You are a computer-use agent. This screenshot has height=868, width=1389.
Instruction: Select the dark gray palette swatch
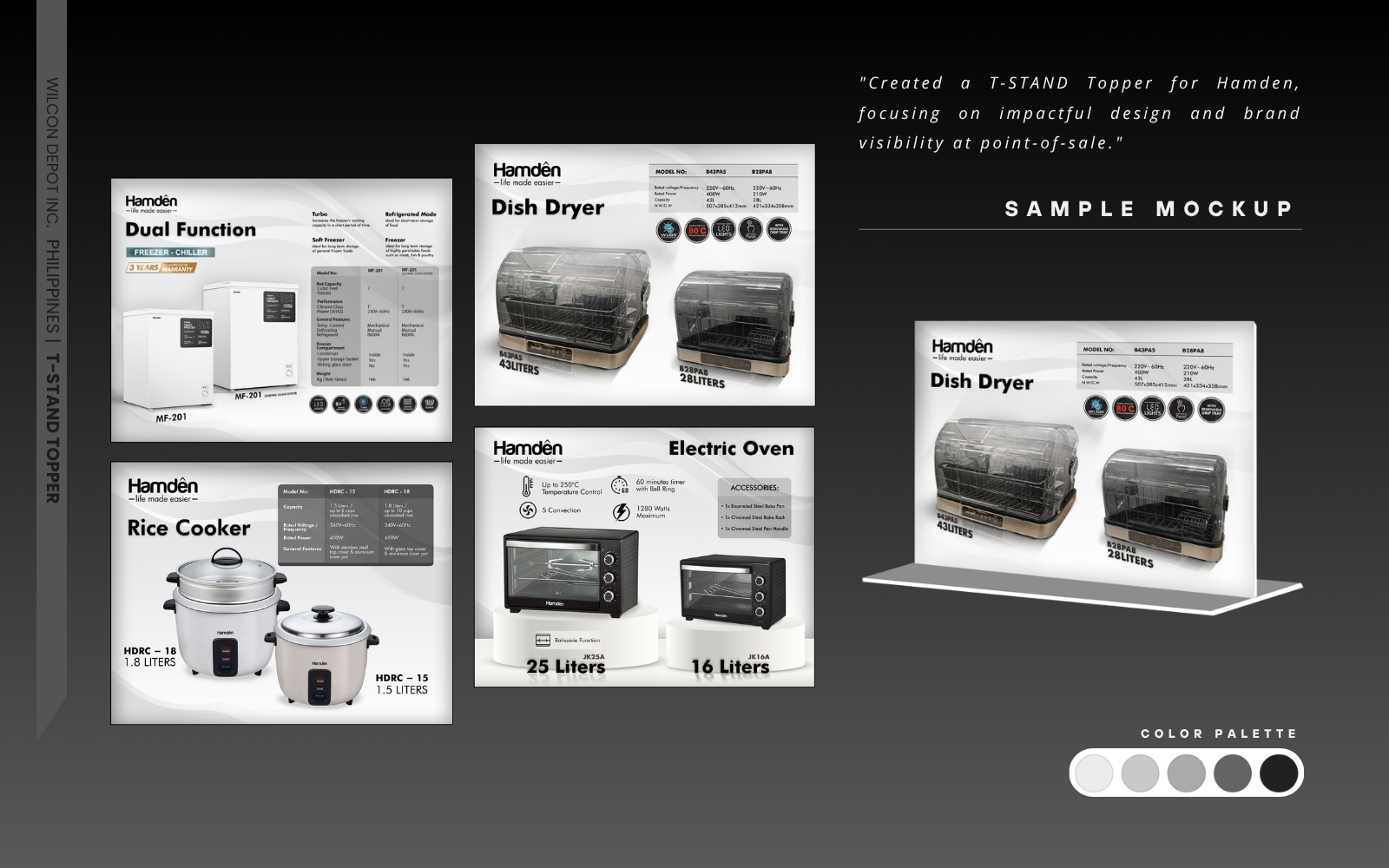click(1233, 773)
